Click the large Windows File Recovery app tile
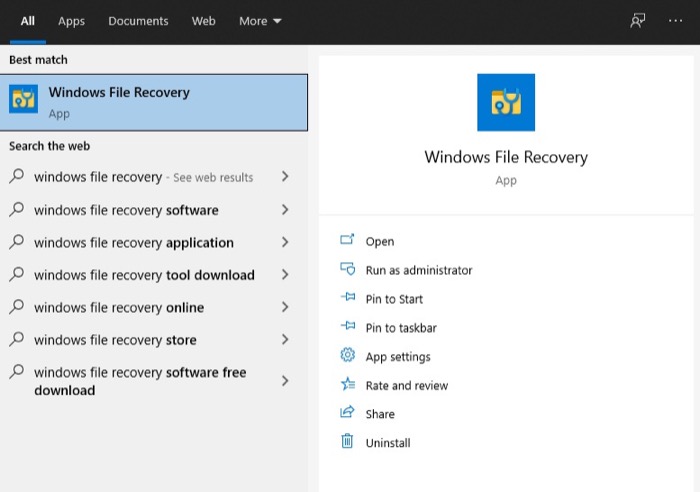The height and width of the screenshot is (492, 700). click(x=506, y=103)
